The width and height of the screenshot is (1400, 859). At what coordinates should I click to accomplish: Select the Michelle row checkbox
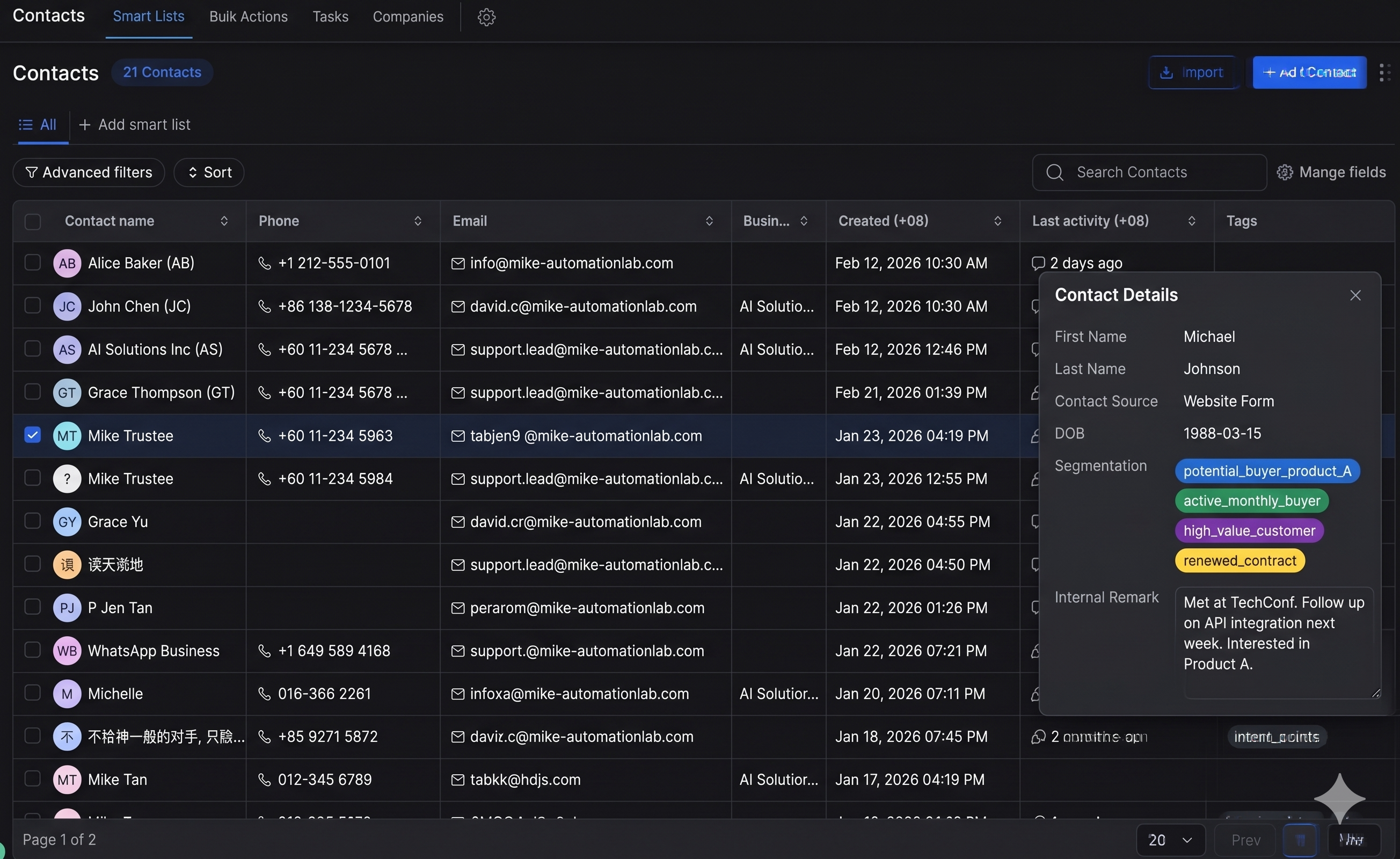32,693
